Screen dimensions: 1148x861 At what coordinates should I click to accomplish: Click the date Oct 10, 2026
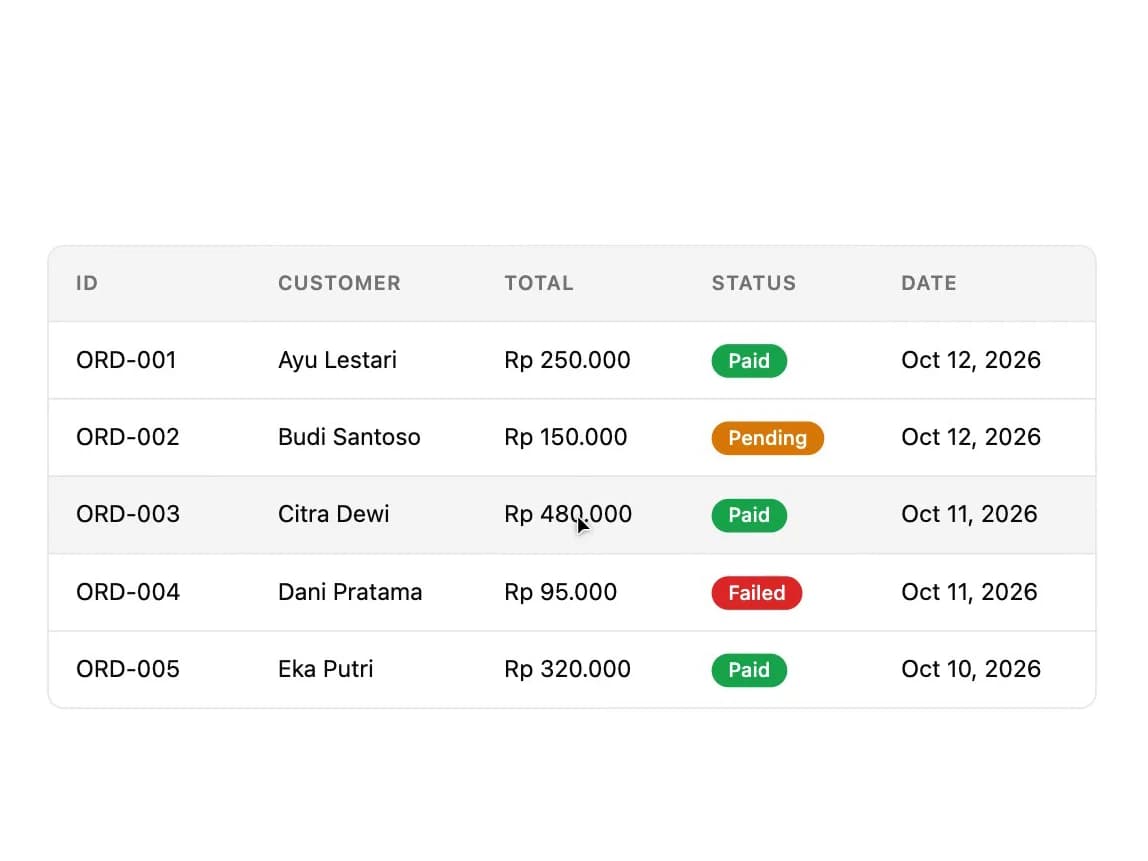click(971, 668)
